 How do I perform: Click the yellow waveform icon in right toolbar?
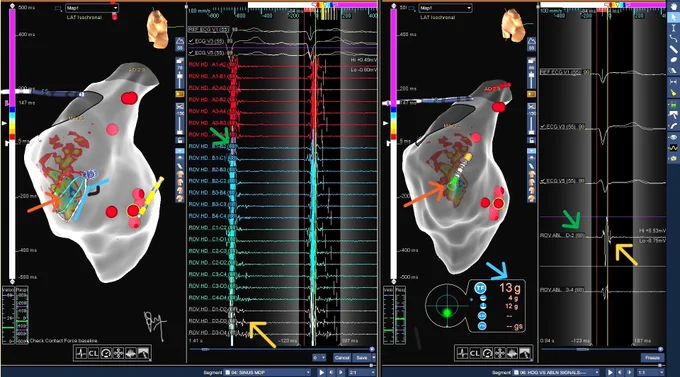point(673,148)
